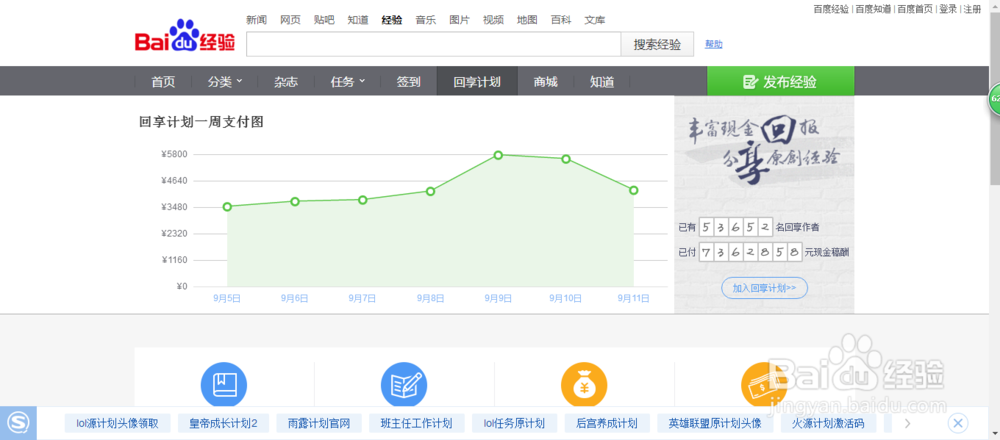Click the next arrow in suggestion bar

tap(907, 423)
